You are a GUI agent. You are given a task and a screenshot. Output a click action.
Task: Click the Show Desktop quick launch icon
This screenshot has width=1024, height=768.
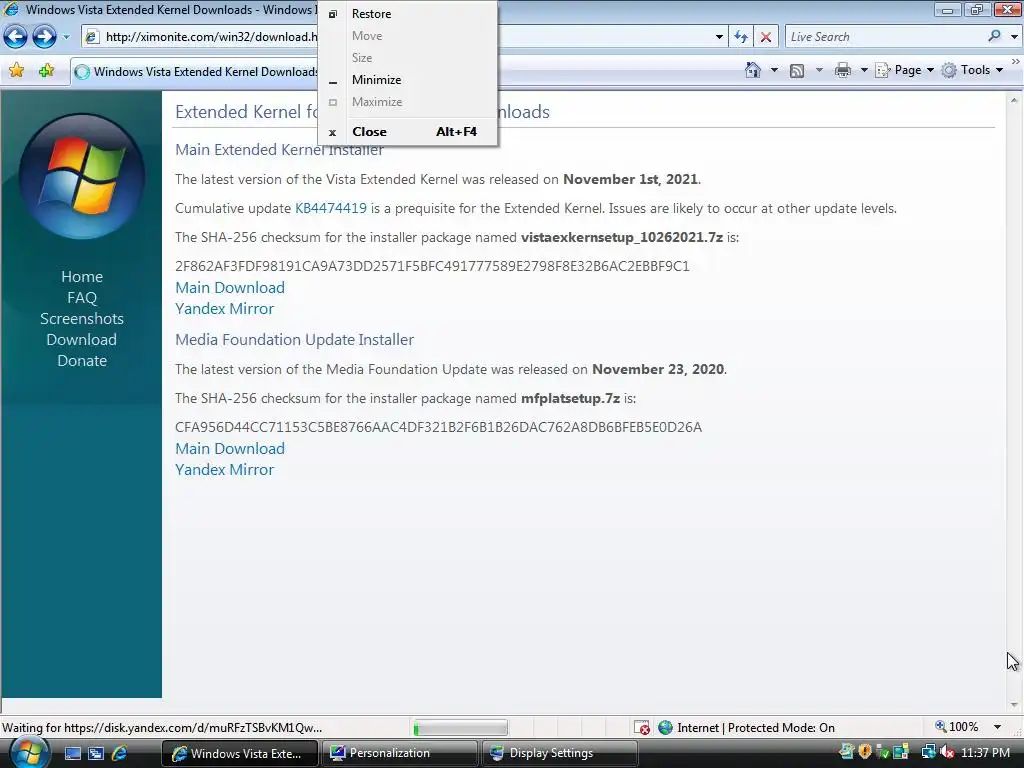pos(72,753)
